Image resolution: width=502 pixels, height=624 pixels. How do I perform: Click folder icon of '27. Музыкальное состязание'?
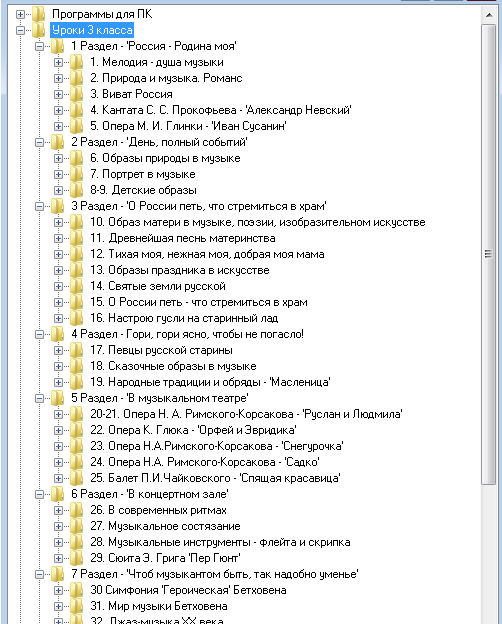point(76,526)
